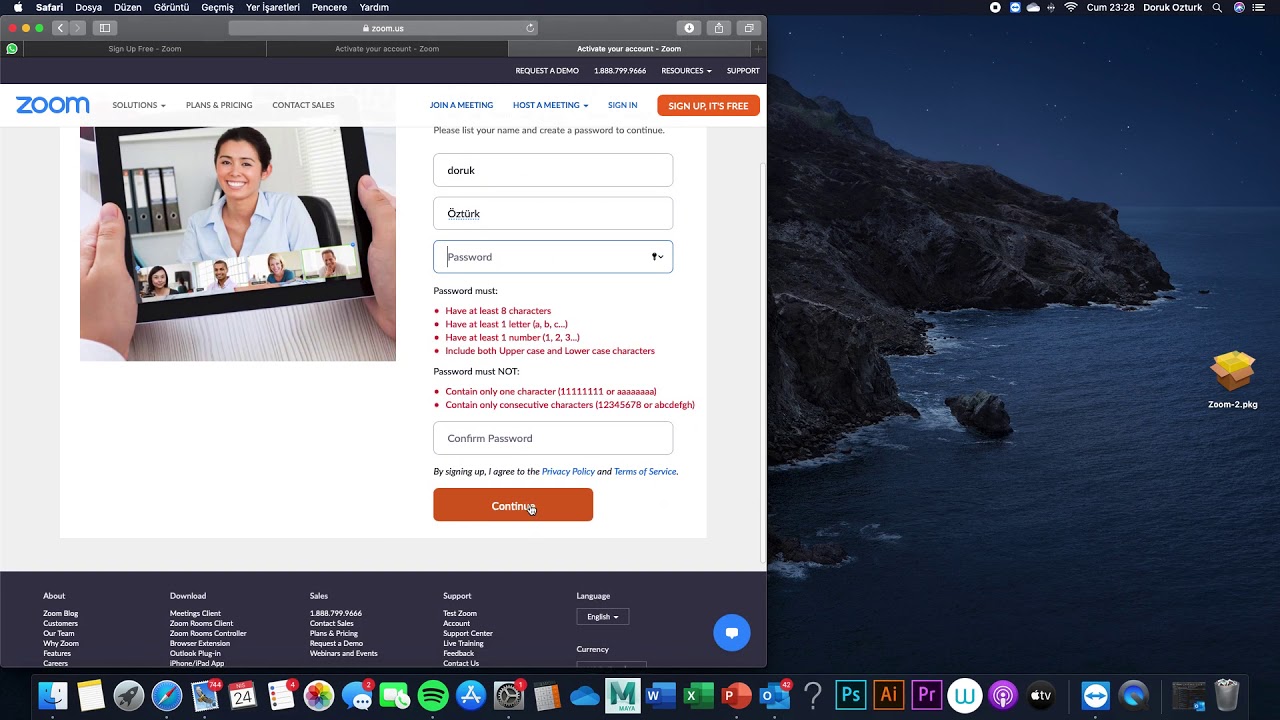The width and height of the screenshot is (1280, 720).
Task: Open Zoom Blog footer link
Action: pyautogui.click(x=60, y=613)
